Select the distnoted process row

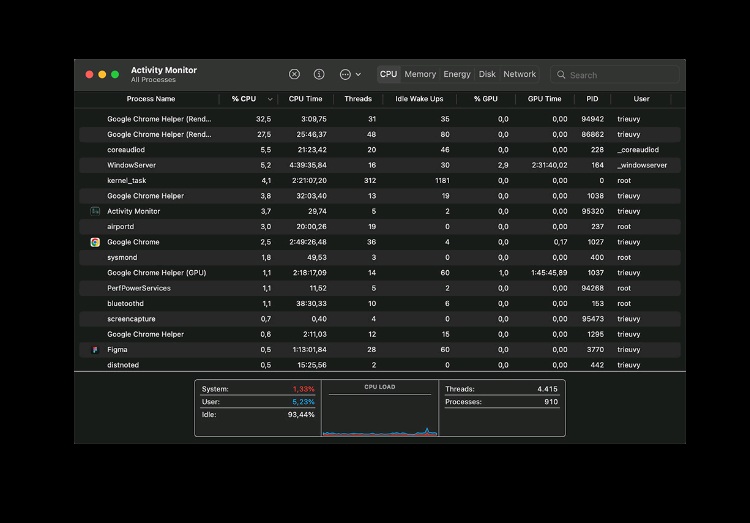380,365
